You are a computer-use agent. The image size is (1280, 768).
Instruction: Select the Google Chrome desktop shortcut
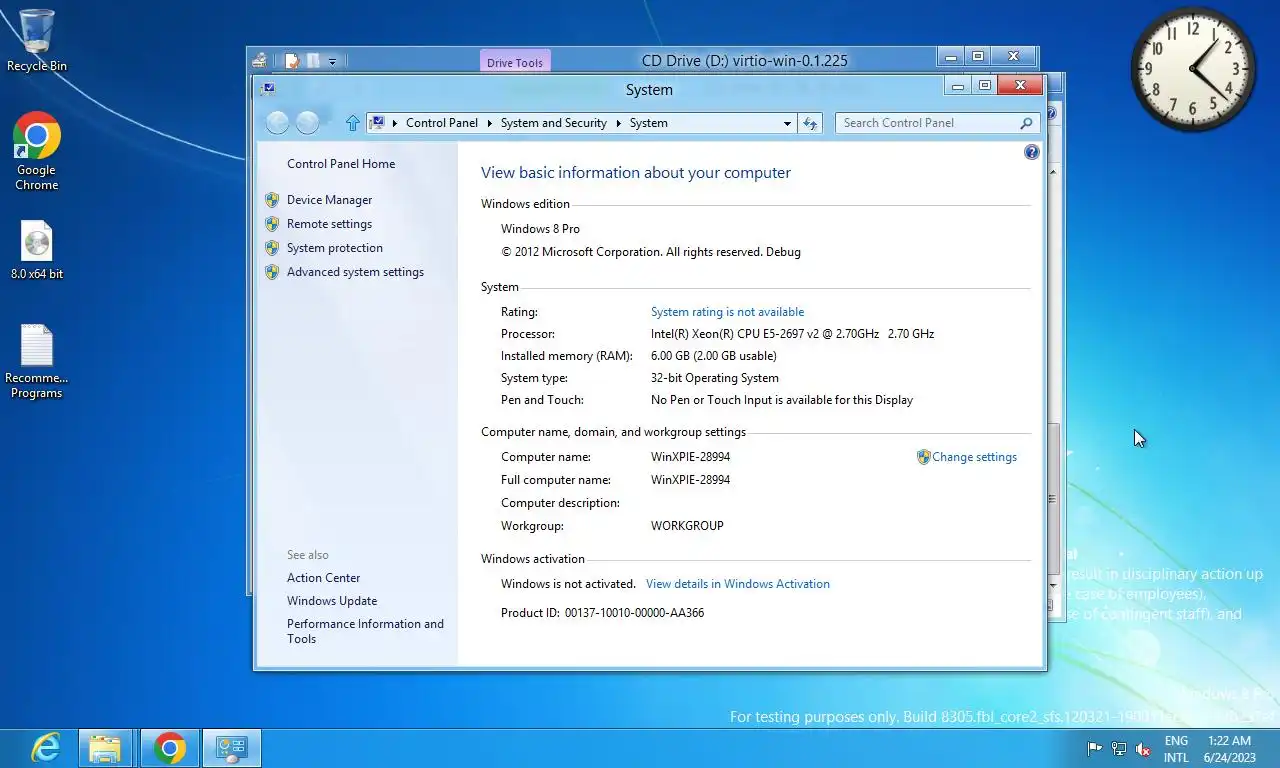(x=37, y=151)
